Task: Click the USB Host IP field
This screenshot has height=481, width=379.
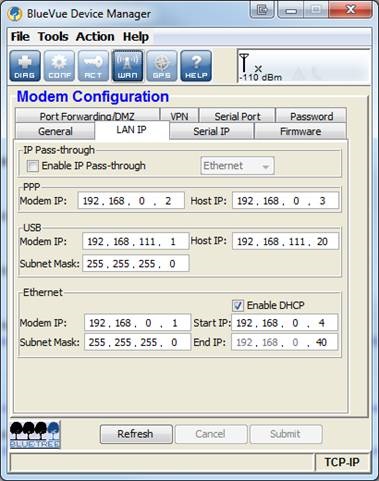Action: 285,241
